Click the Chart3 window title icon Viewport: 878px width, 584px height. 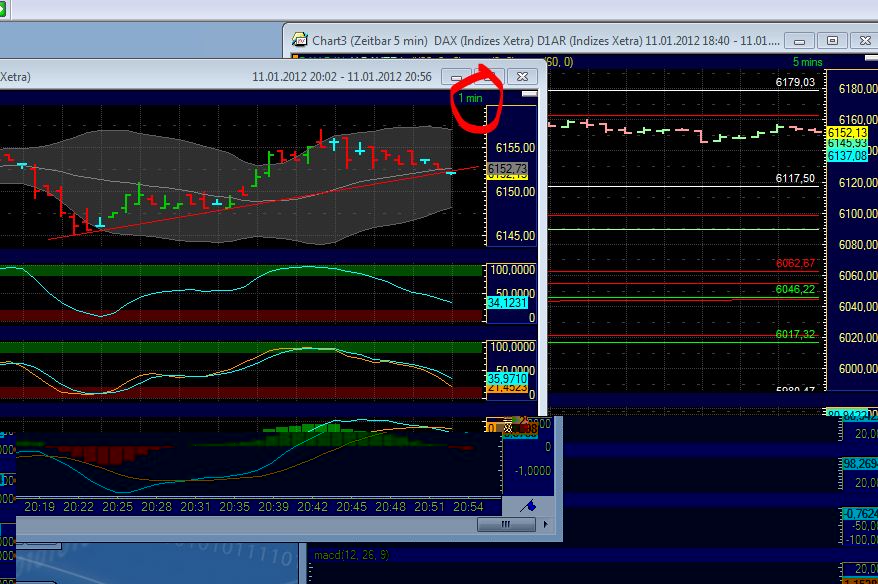[x=299, y=41]
